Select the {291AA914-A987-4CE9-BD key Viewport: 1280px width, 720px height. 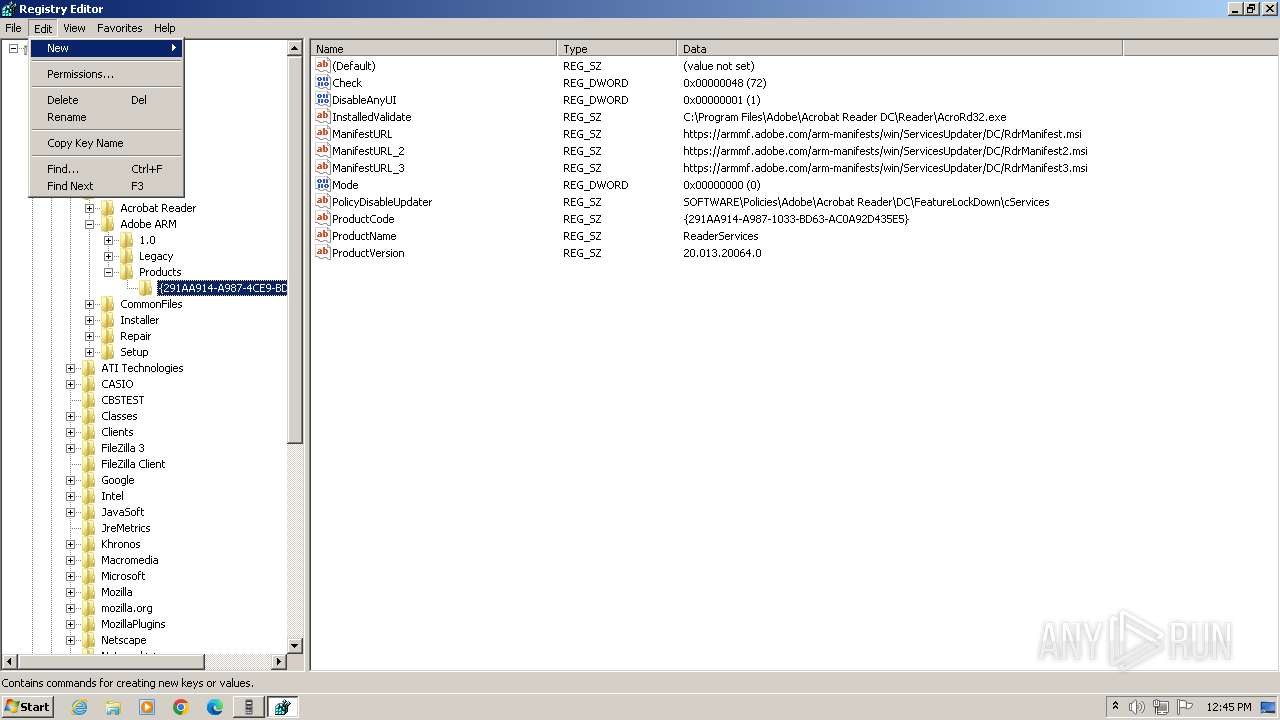[x=222, y=288]
